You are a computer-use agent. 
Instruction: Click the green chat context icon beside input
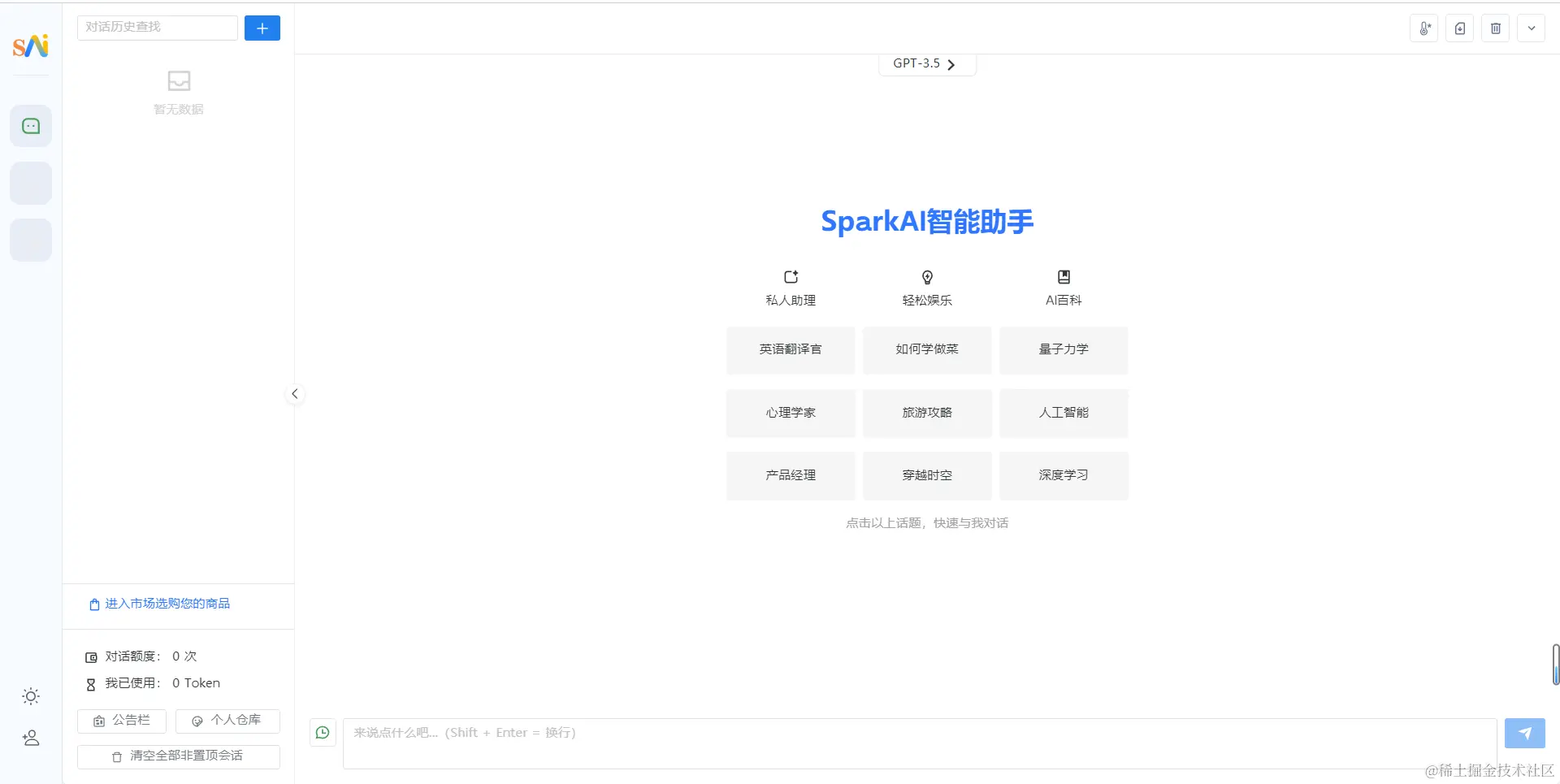click(323, 733)
